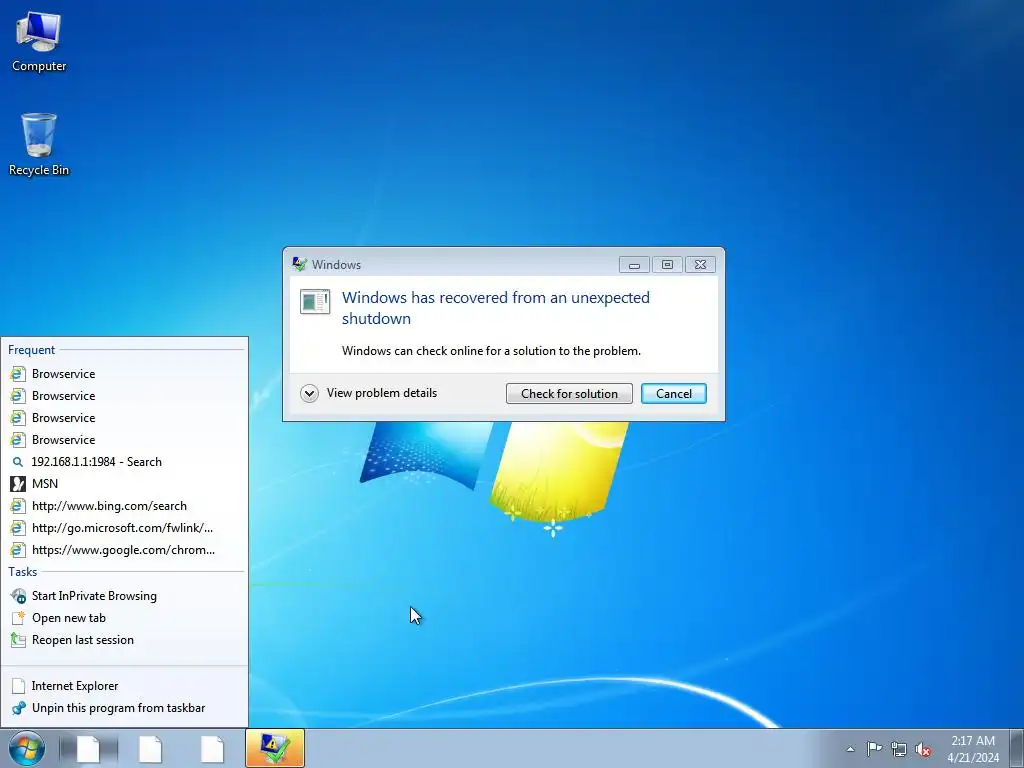Choose Open new tab task
The width and height of the screenshot is (1024, 768).
pyautogui.click(x=124, y=618)
